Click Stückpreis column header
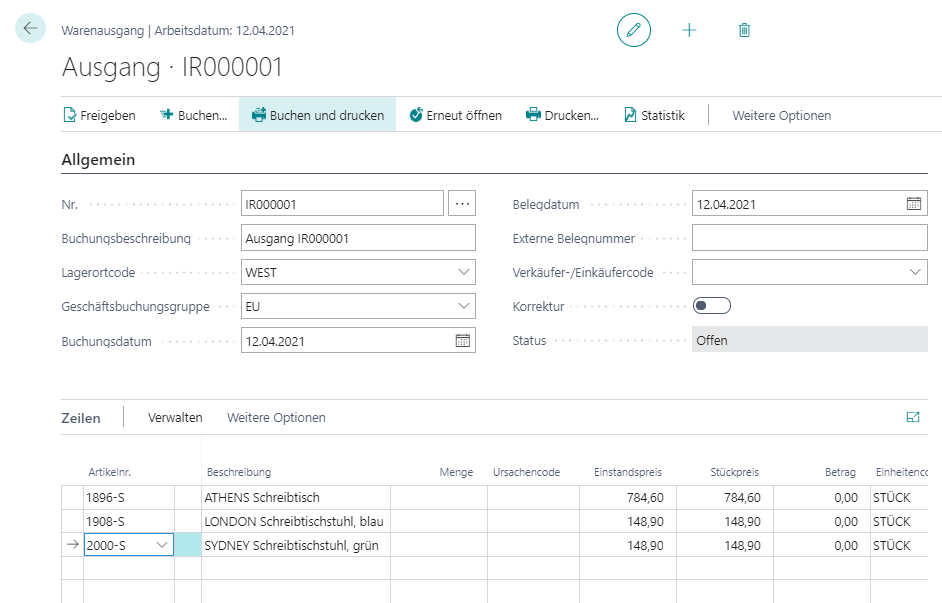Image resolution: width=942 pixels, height=603 pixels. (734, 472)
